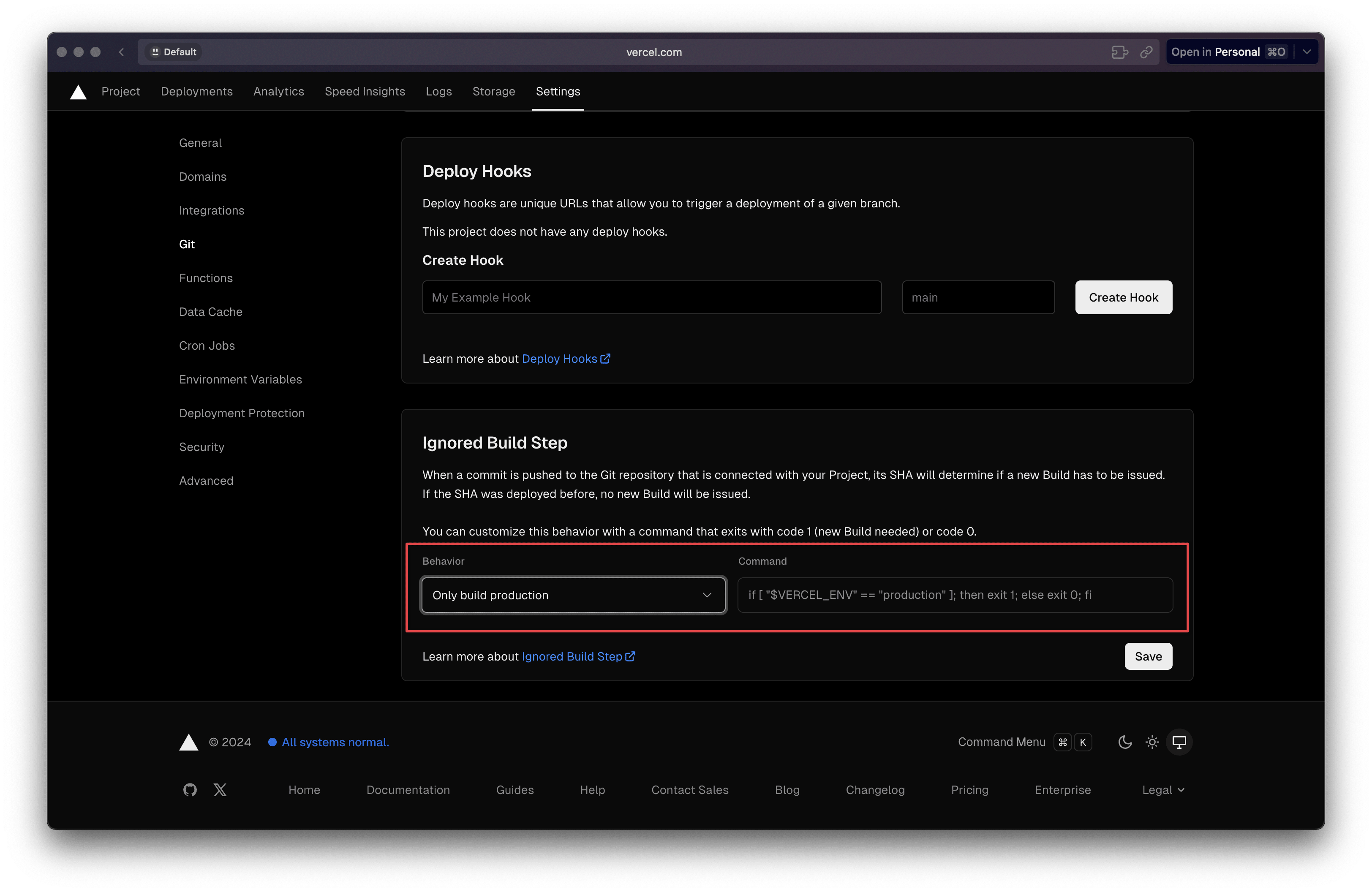
Task: Switch to the Deployments tab
Action: click(x=196, y=91)
